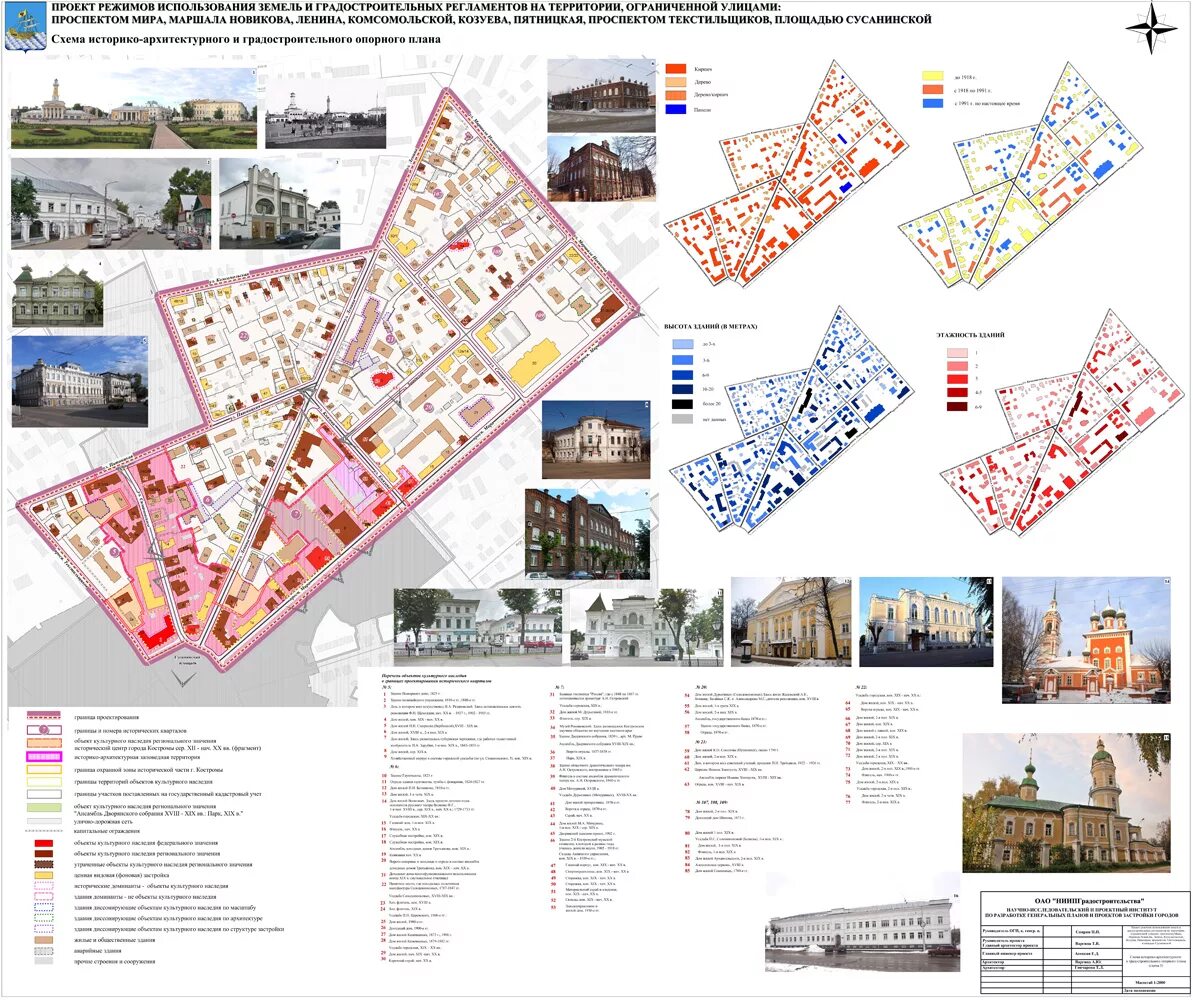Click the quarter number legend symbol with circle
This screenshot has height=1000, width=1193.
point(44,731)
